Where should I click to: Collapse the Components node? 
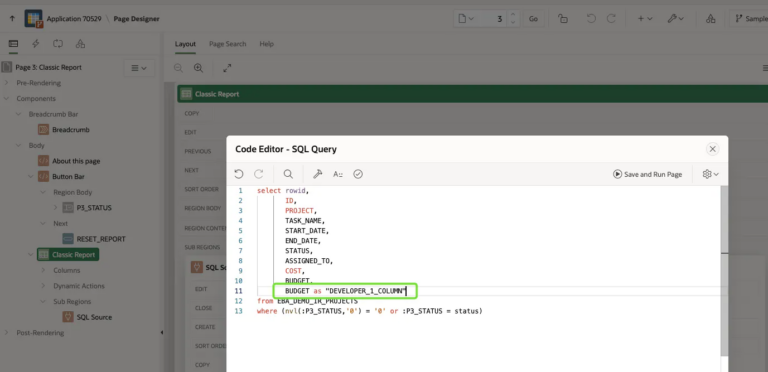(6, 98)
